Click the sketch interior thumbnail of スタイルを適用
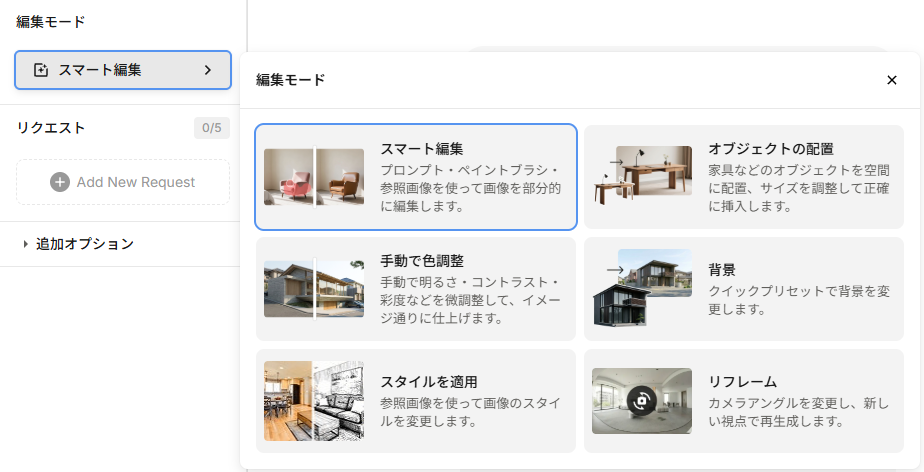 [314, 401]
